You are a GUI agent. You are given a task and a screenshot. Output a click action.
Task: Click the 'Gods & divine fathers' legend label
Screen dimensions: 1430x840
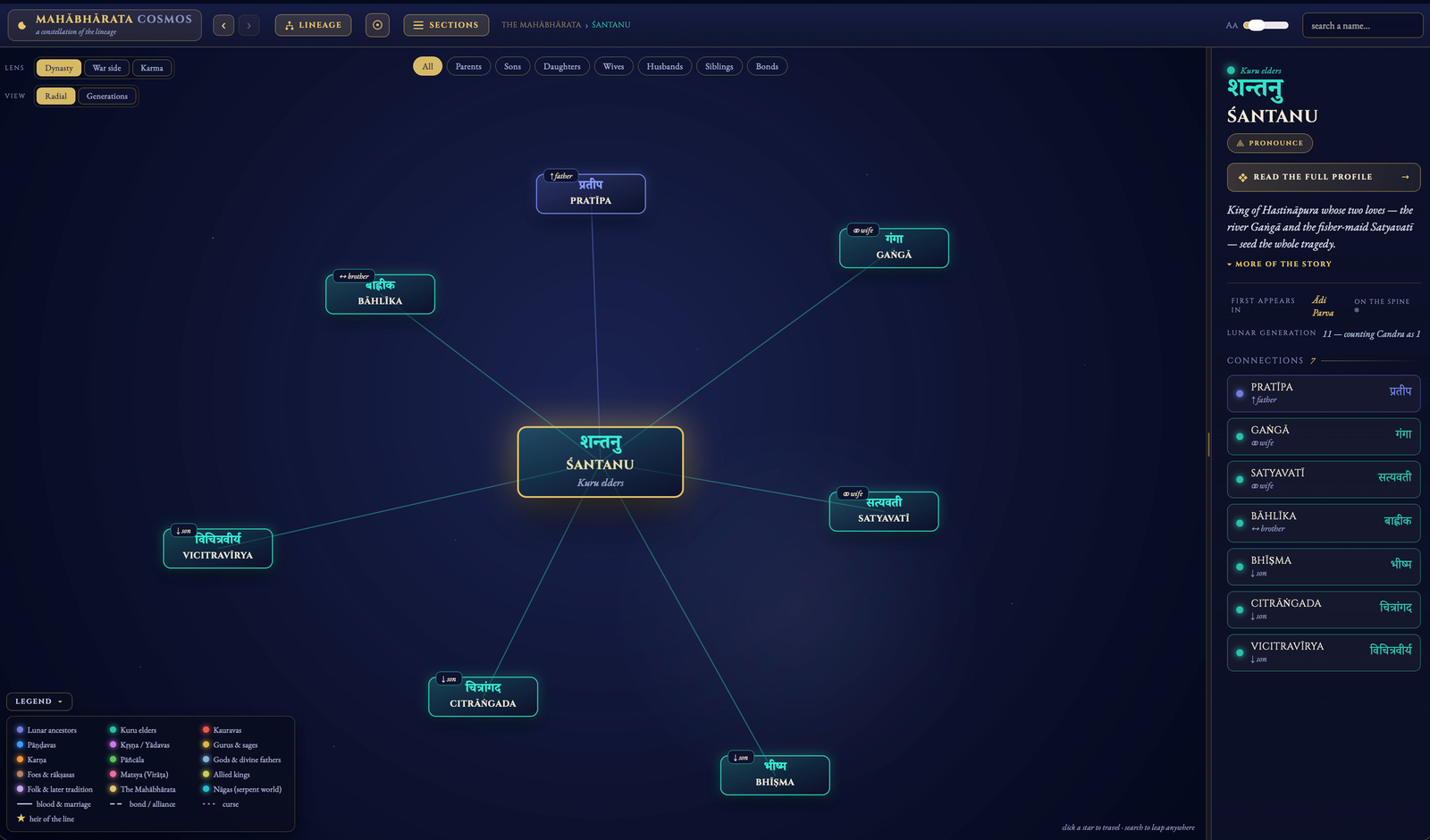(x=247, y=760)
